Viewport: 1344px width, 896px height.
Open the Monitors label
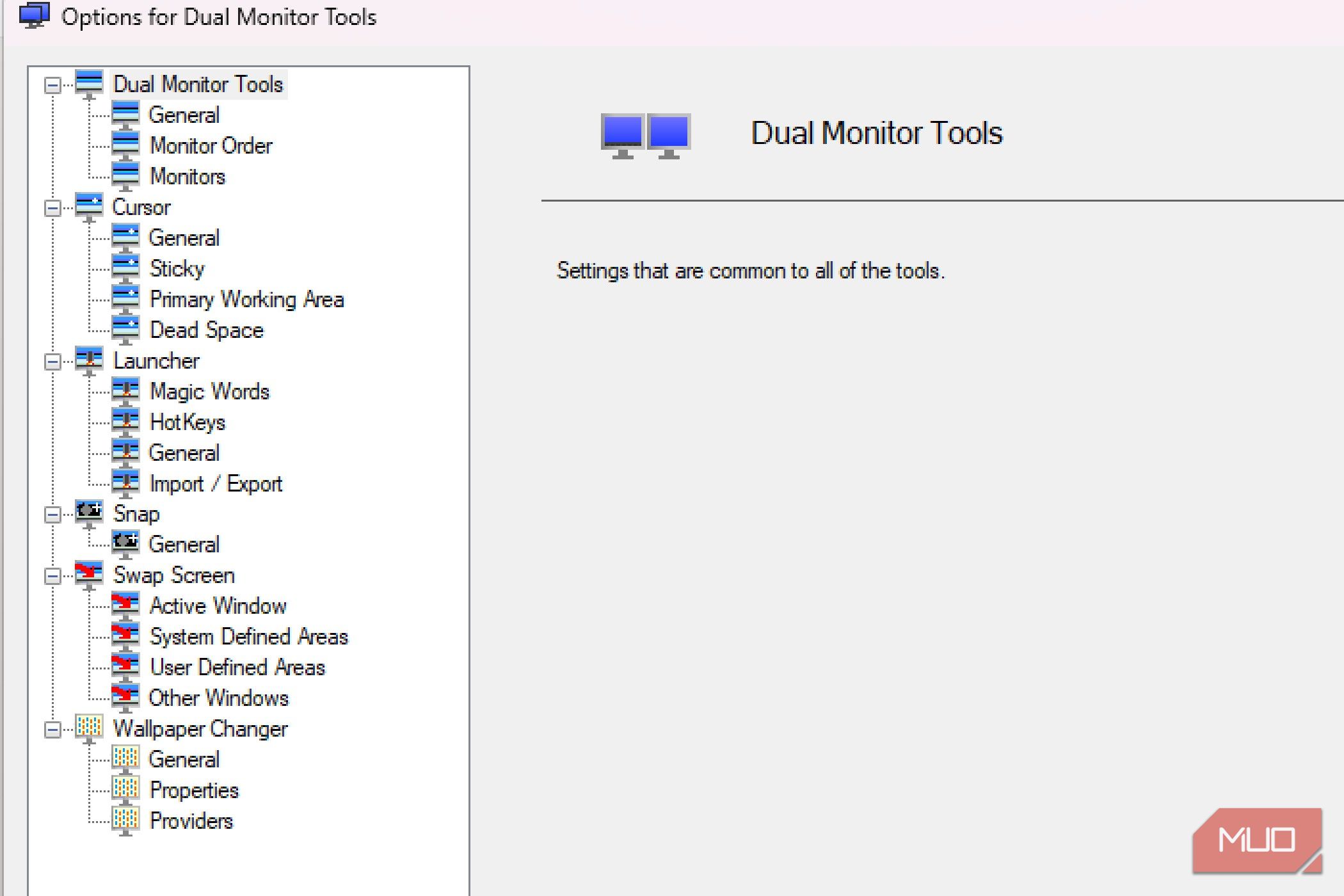coord(188,177)
